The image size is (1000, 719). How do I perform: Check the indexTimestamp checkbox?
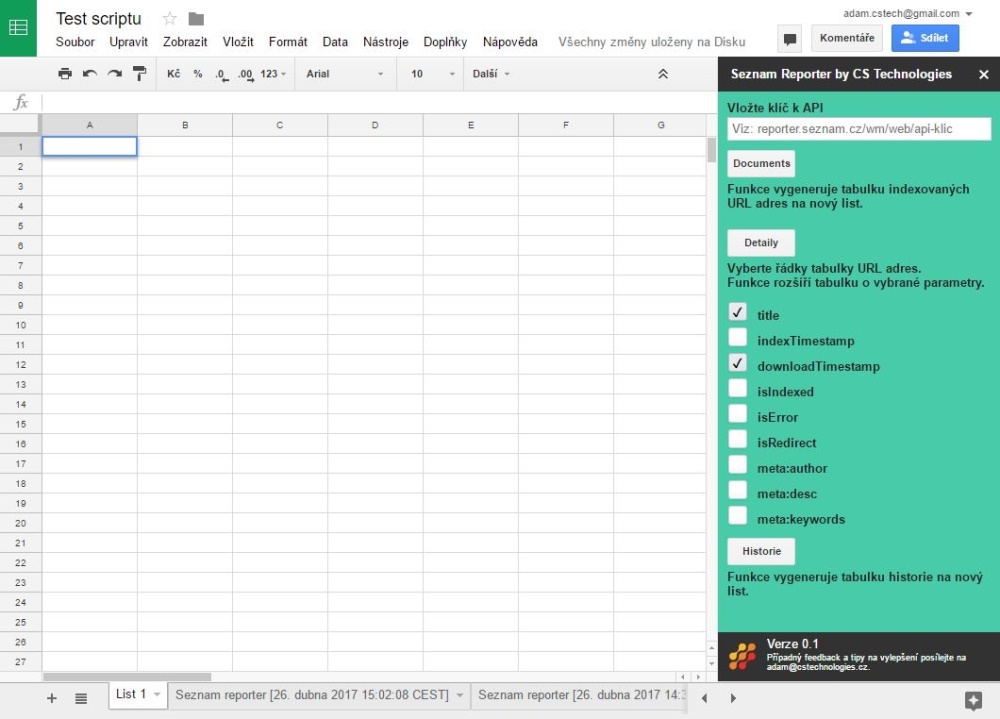737,337
